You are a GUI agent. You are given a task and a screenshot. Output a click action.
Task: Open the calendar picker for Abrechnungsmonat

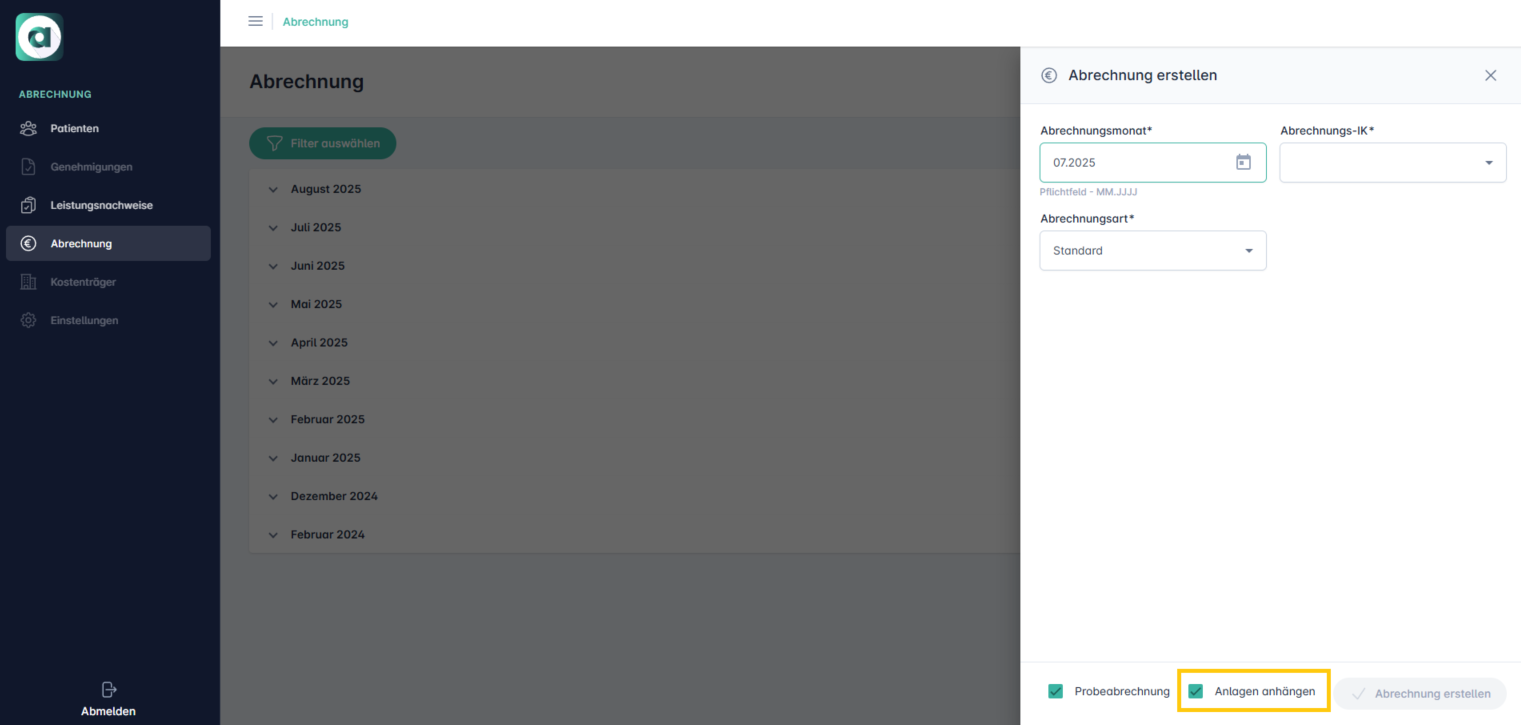coord(1243,162)
